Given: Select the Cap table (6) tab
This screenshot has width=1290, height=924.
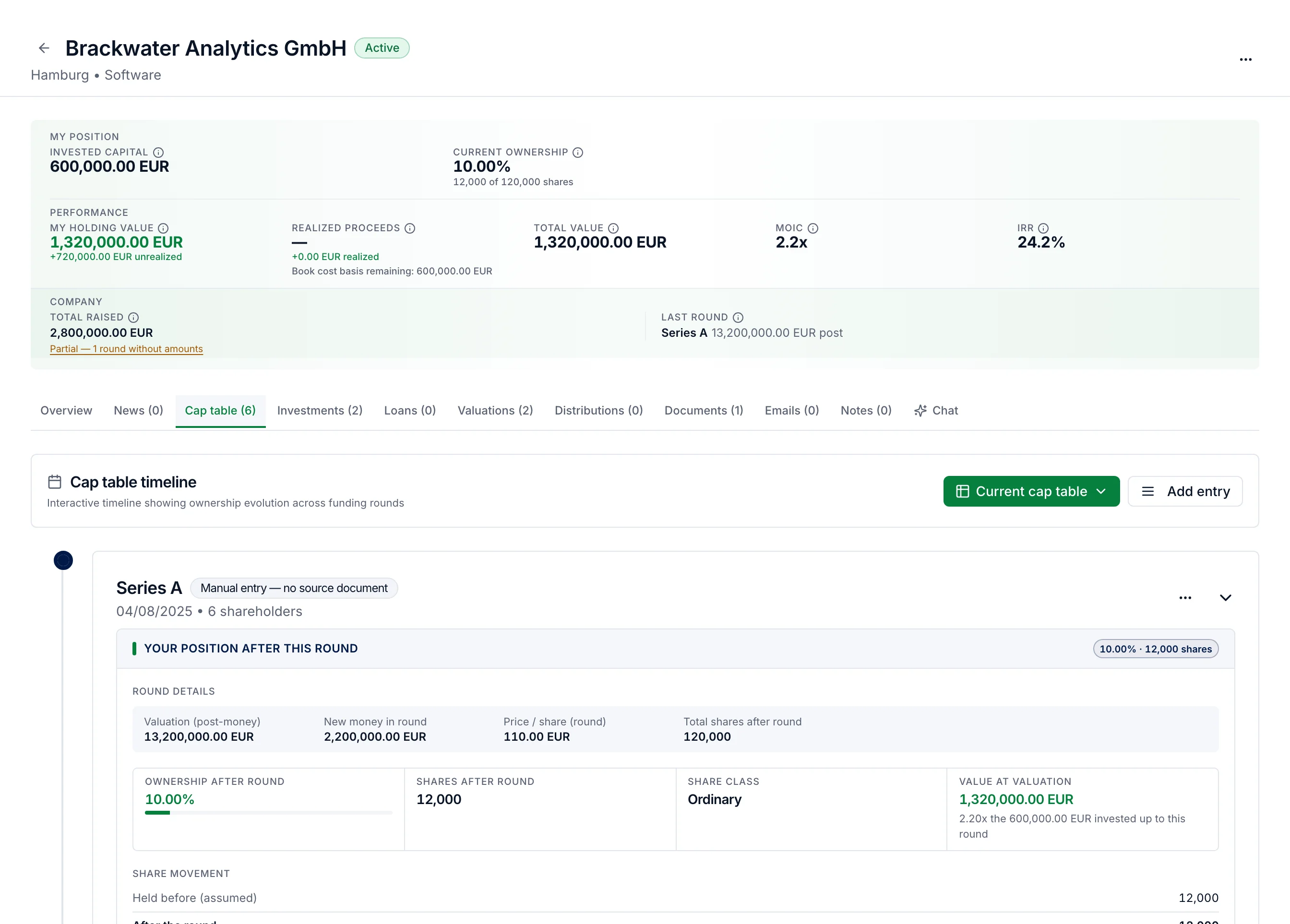Looking at the screenshot, I should click(x=220, y=411).
